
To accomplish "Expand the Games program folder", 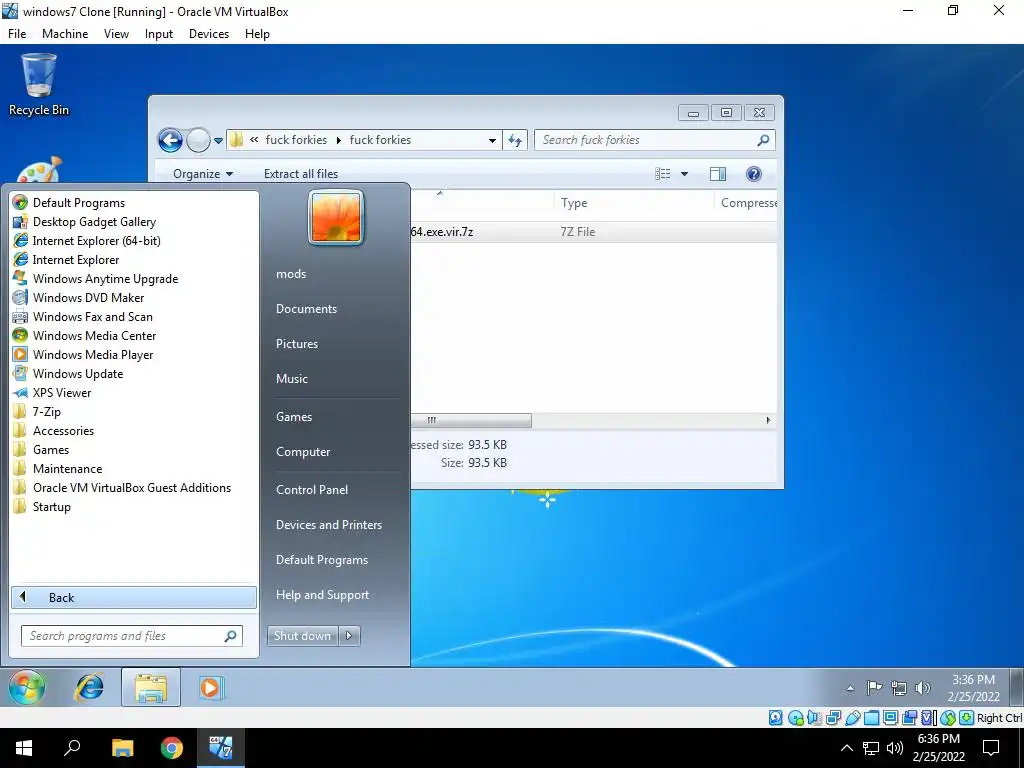I will tap(41, 449).
